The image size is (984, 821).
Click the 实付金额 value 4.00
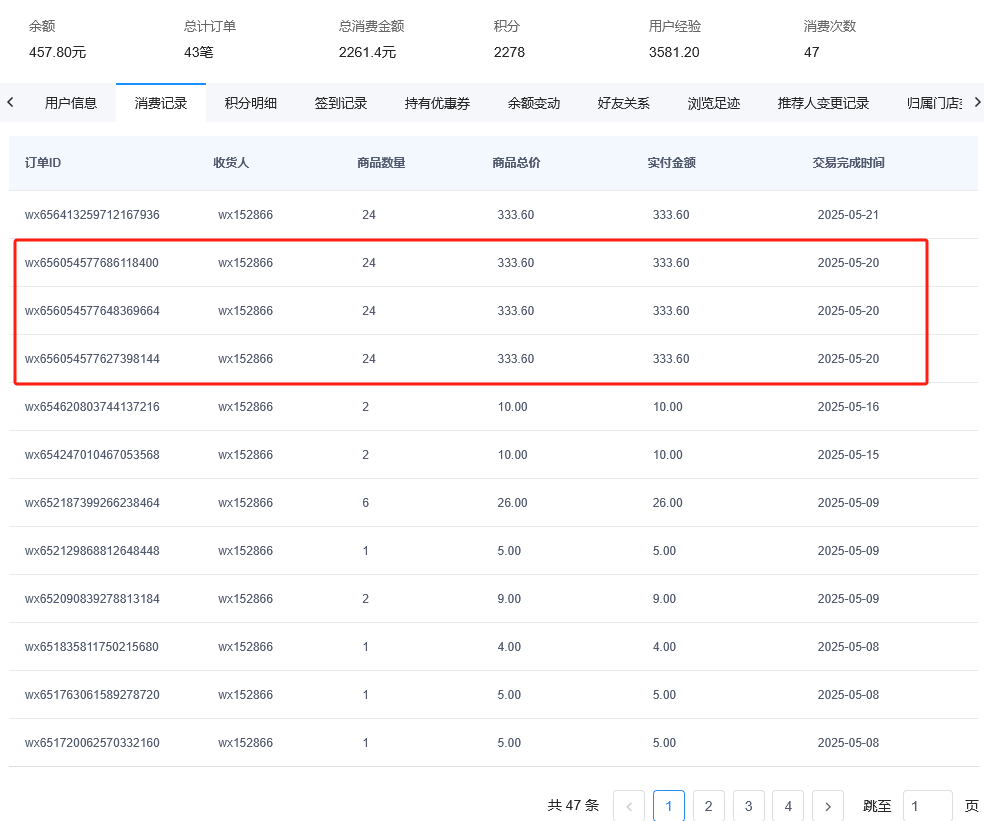coord(665,647)
